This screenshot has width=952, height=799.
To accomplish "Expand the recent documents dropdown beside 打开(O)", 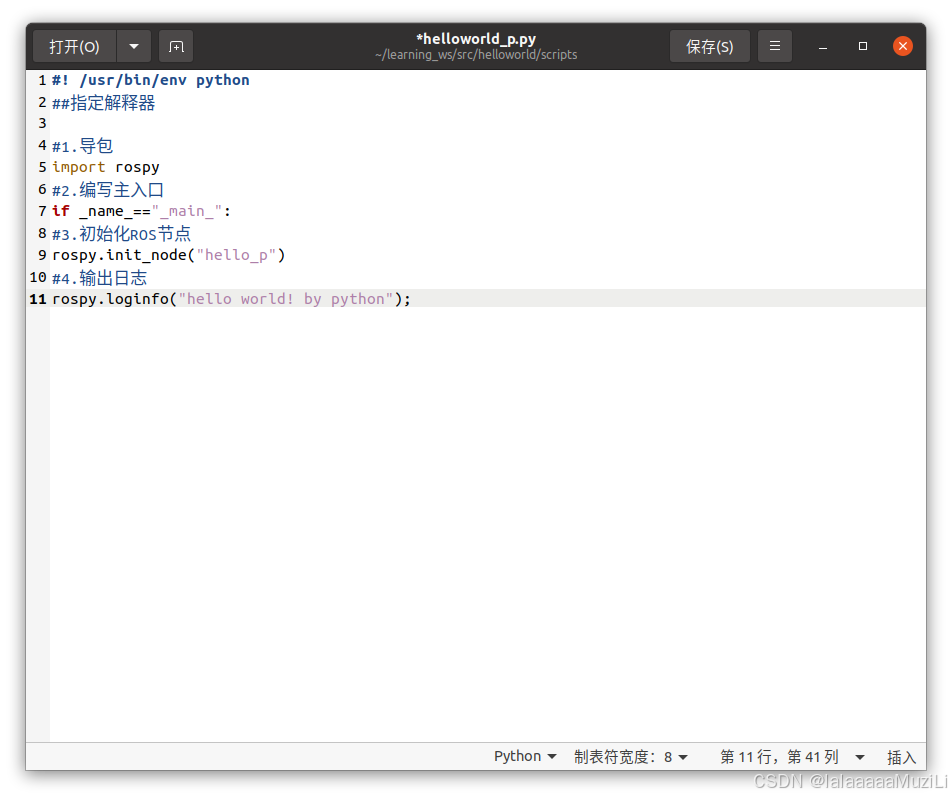I will (133, 46).
